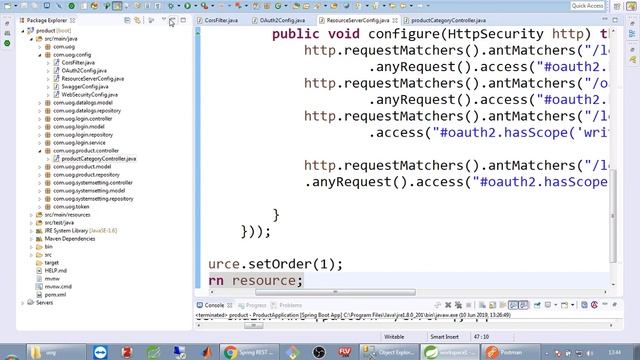Image resolution: width=640 pixels, height=360 pixels.
Task: Collapse All in Package Explorer toolbar
Action: click(x=127, y=20)
